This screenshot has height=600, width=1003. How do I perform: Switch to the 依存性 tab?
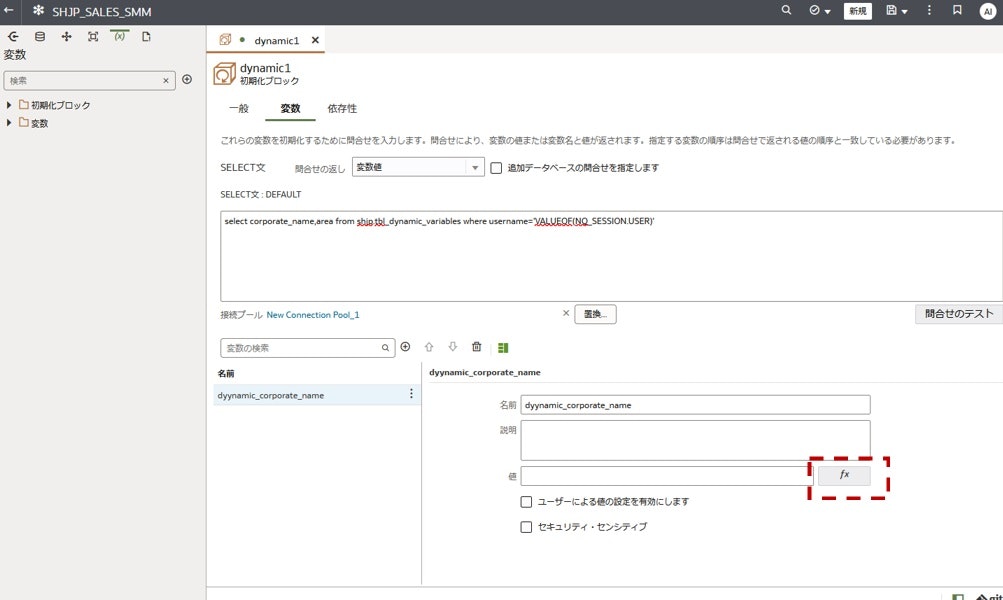tap(342, 109)
